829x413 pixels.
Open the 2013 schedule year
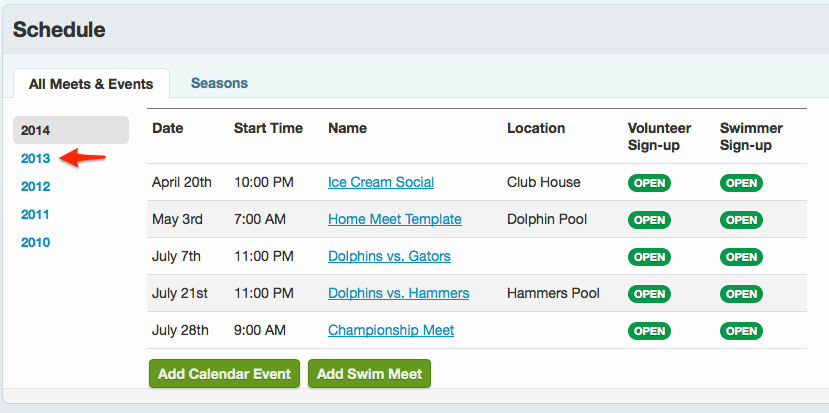pyautogui.click(x=36, y=158)
